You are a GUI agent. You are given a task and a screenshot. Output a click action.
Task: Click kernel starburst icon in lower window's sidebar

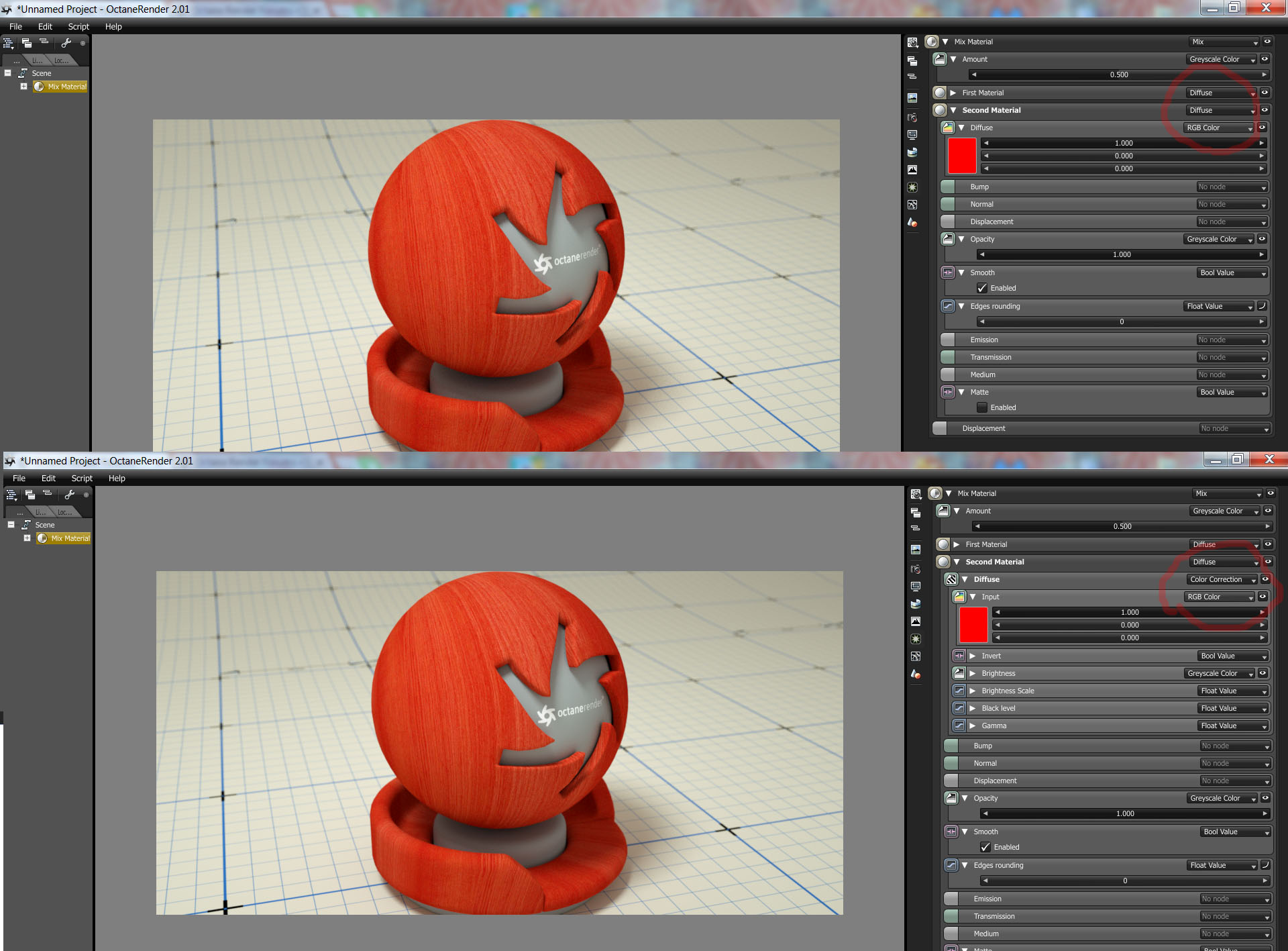916,639
